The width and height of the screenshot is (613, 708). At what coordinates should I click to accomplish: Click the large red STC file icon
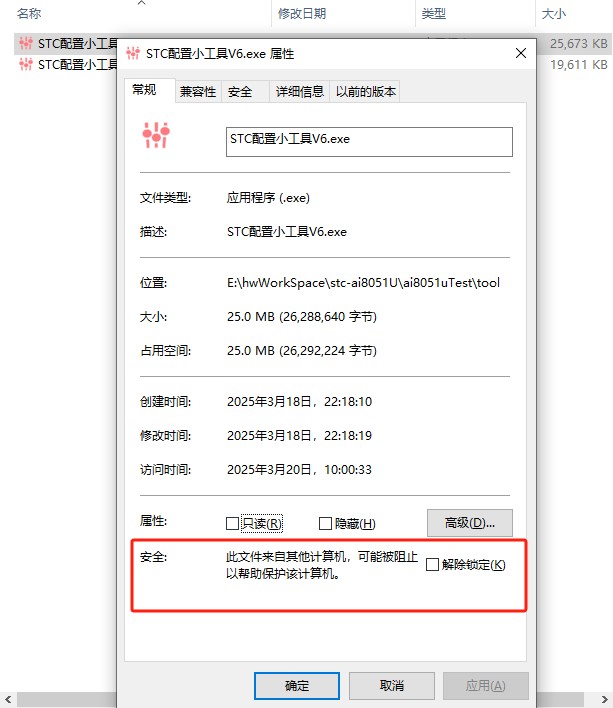pyautogui.click(x=156, y=135)
